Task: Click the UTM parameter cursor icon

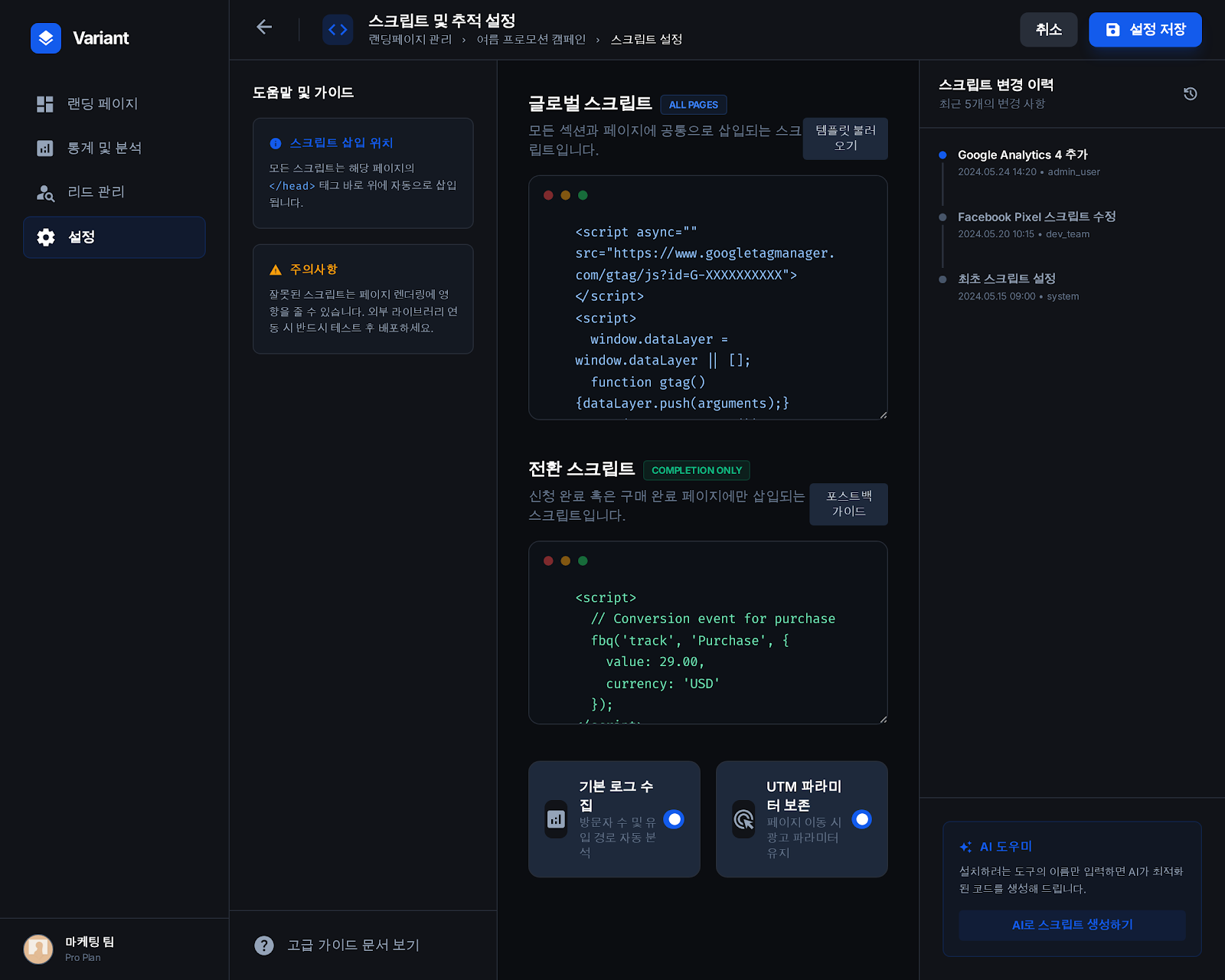Action: click(743, 819)
